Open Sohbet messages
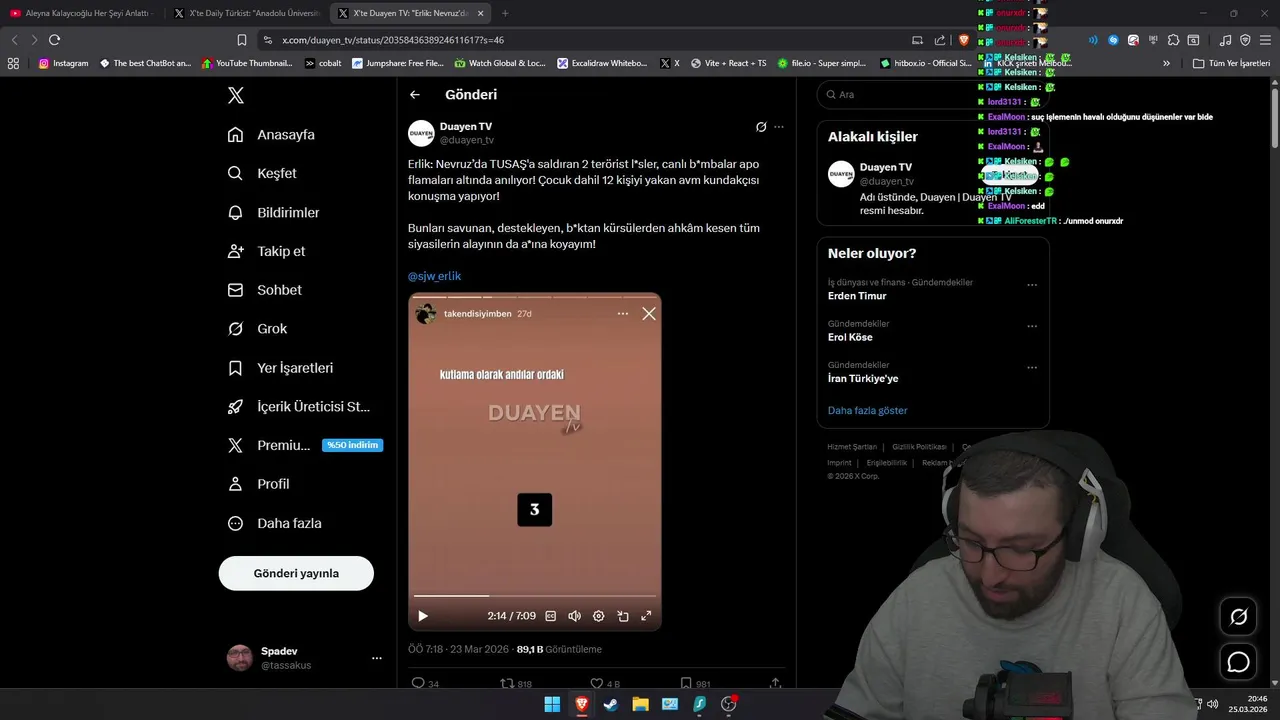The height and width of the screenshot is (720, 1280). point(265,290)
